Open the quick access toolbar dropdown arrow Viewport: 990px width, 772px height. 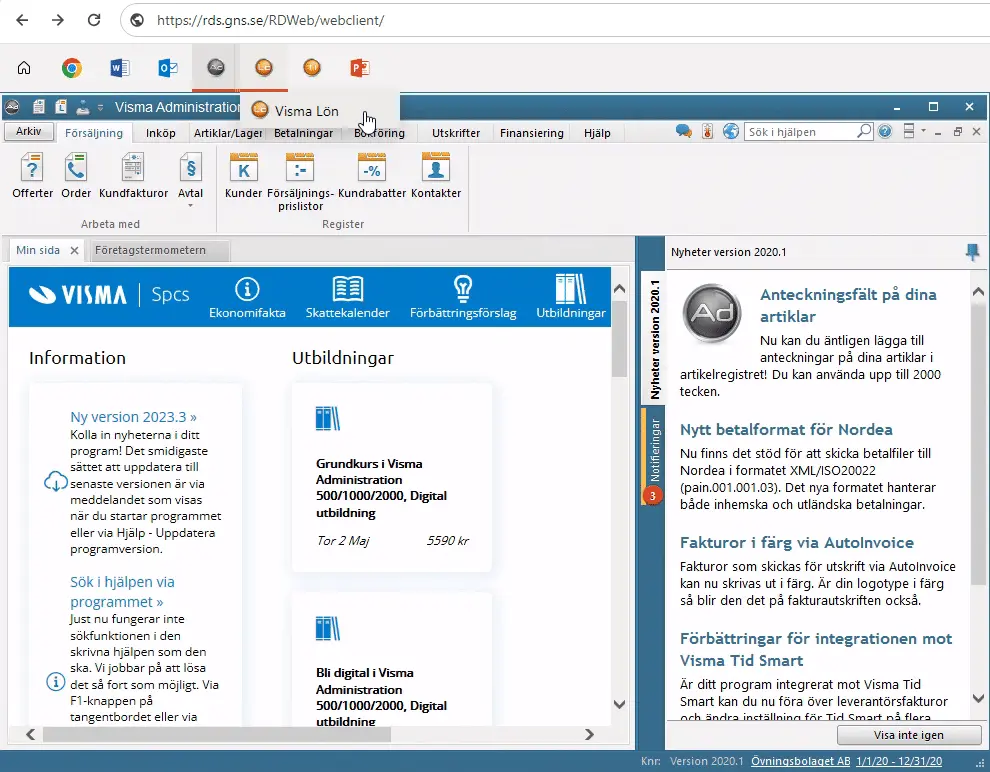click(100, 108)
